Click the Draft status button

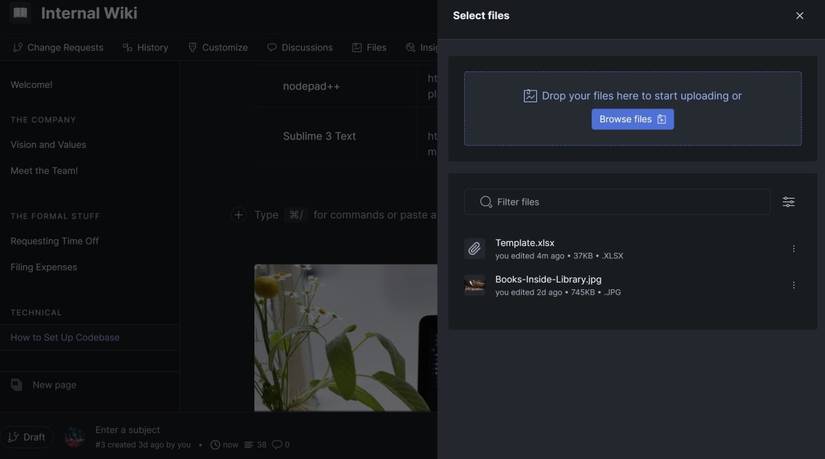point(26,437)
